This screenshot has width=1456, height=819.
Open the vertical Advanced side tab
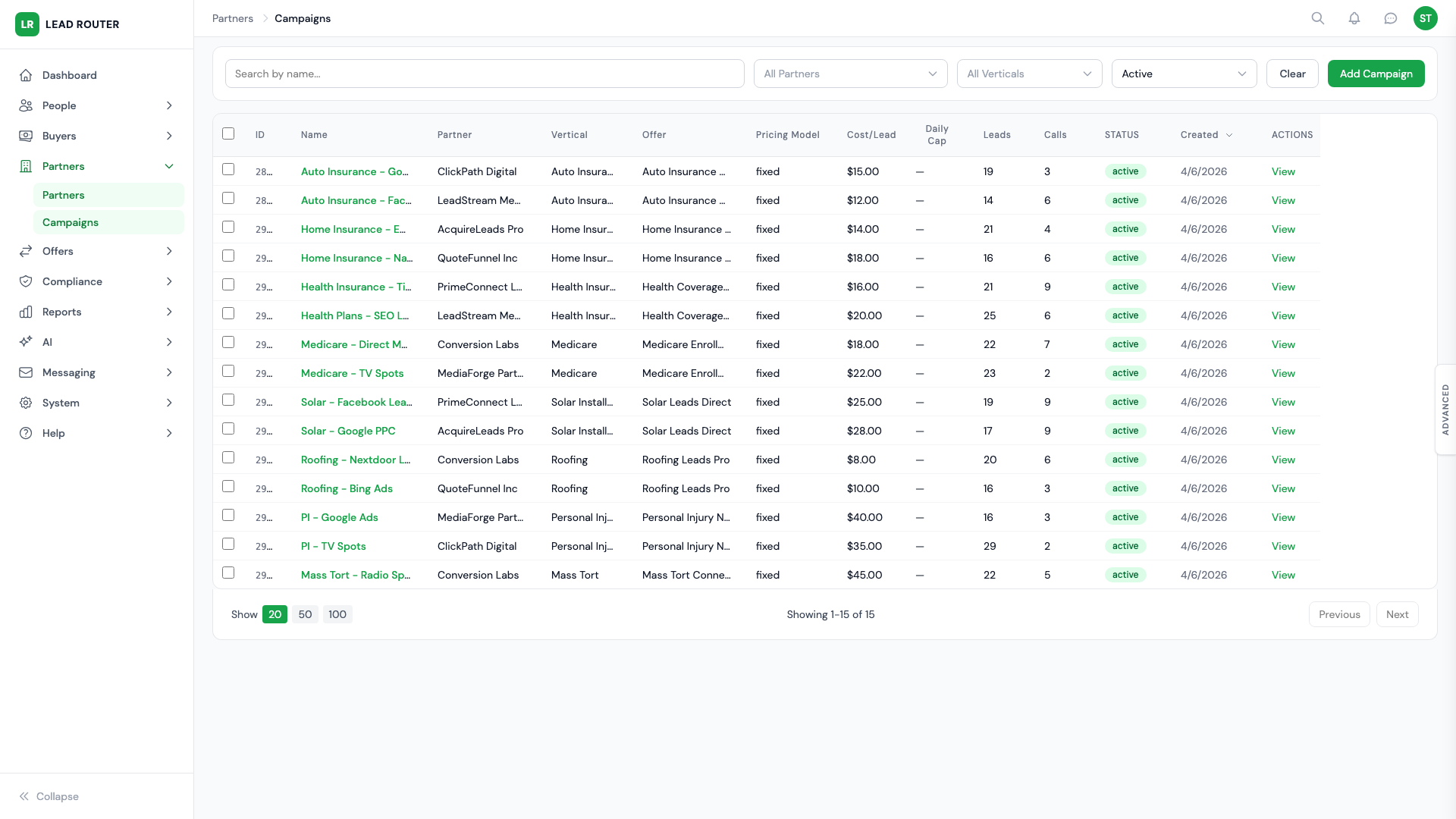(x=1445, y=409)
